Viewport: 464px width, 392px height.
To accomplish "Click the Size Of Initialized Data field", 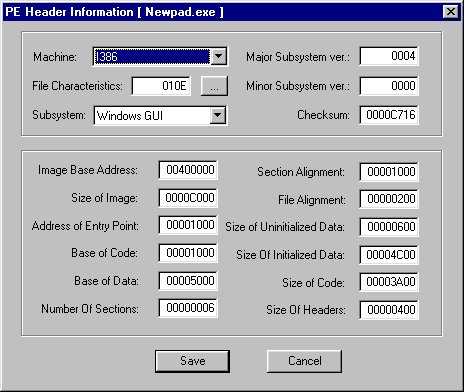I will 389,255.
